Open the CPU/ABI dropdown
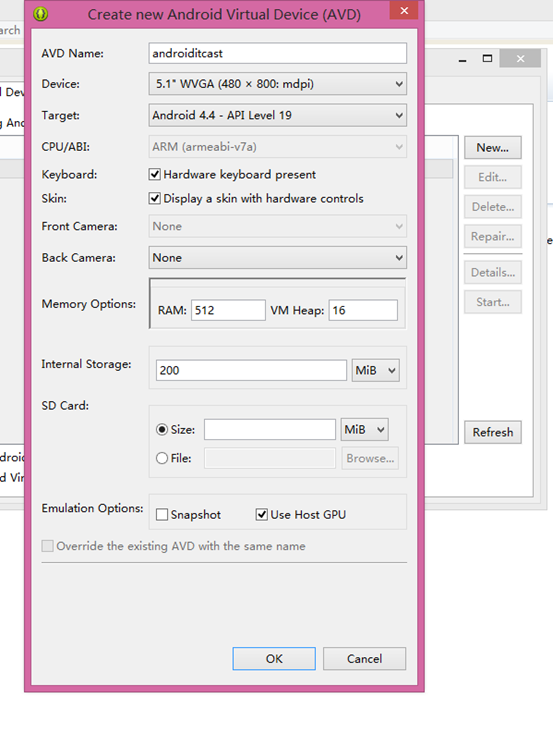The width and height of the screenshot is (553, 747). click(278, 147)
